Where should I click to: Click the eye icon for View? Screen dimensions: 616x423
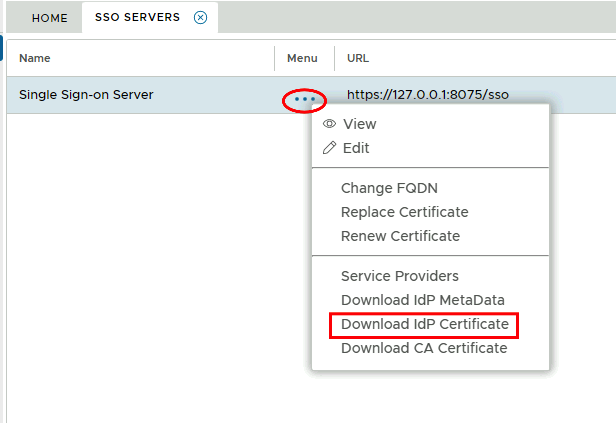329,124
